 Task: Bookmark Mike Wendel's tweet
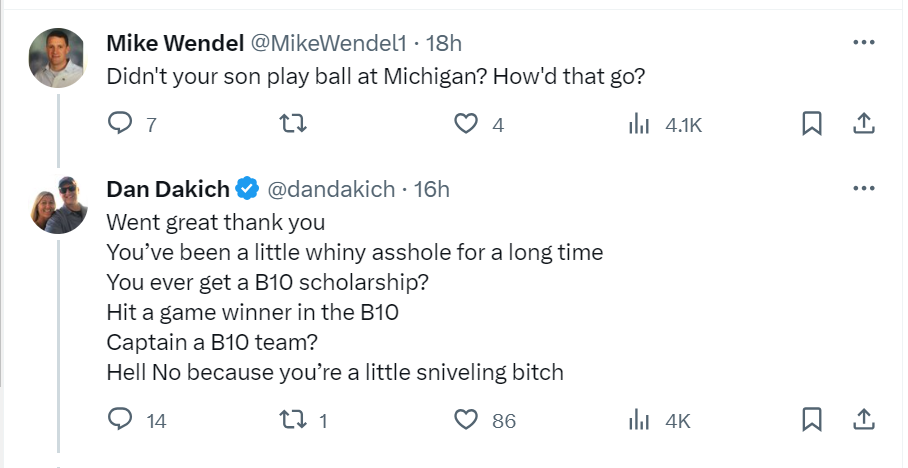pos(812,124)
